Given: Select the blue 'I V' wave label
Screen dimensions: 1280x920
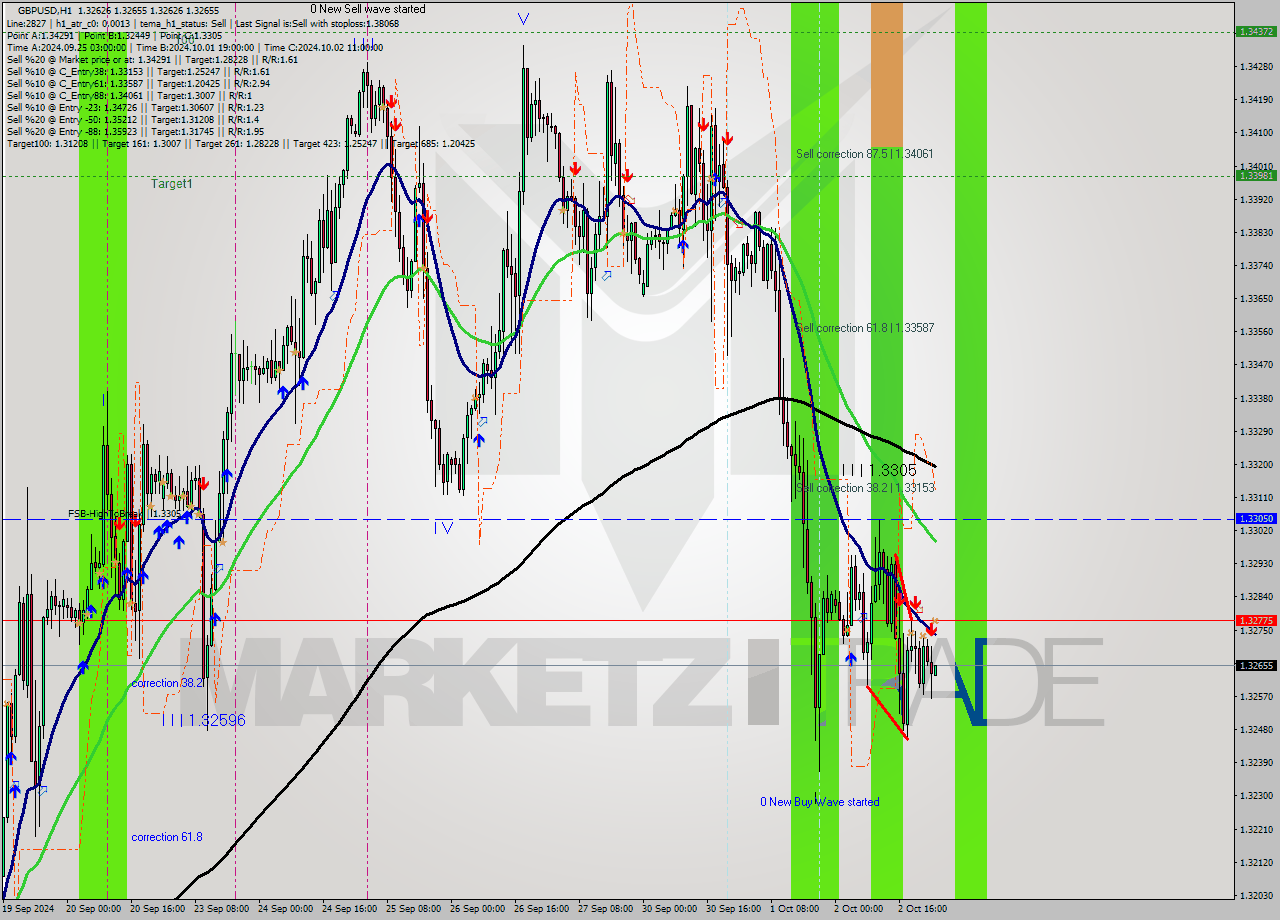Looking at the screenshot, I should tap(443, 528).
